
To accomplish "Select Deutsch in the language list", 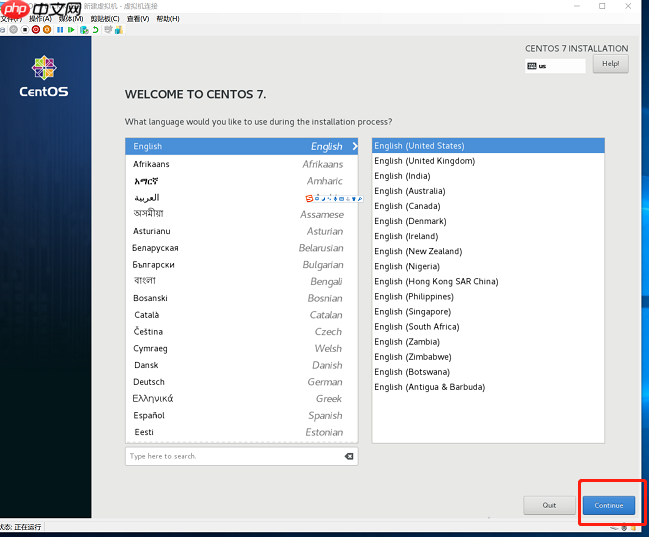I will click(242, 382).
